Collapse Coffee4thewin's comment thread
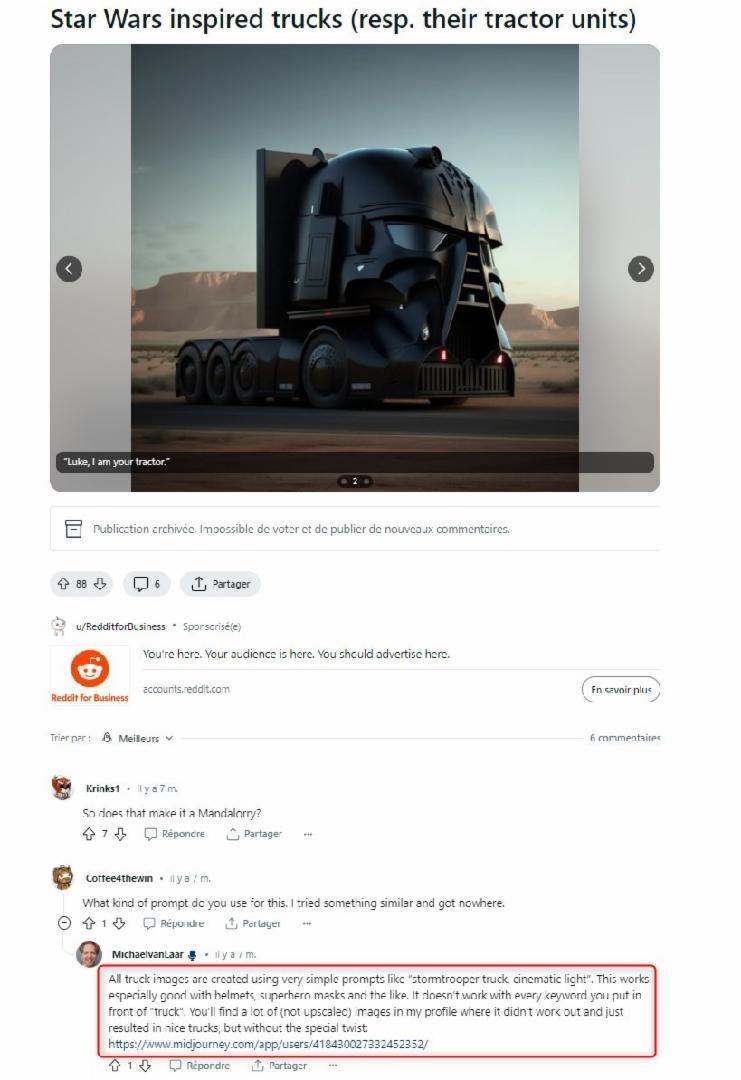 65,924
